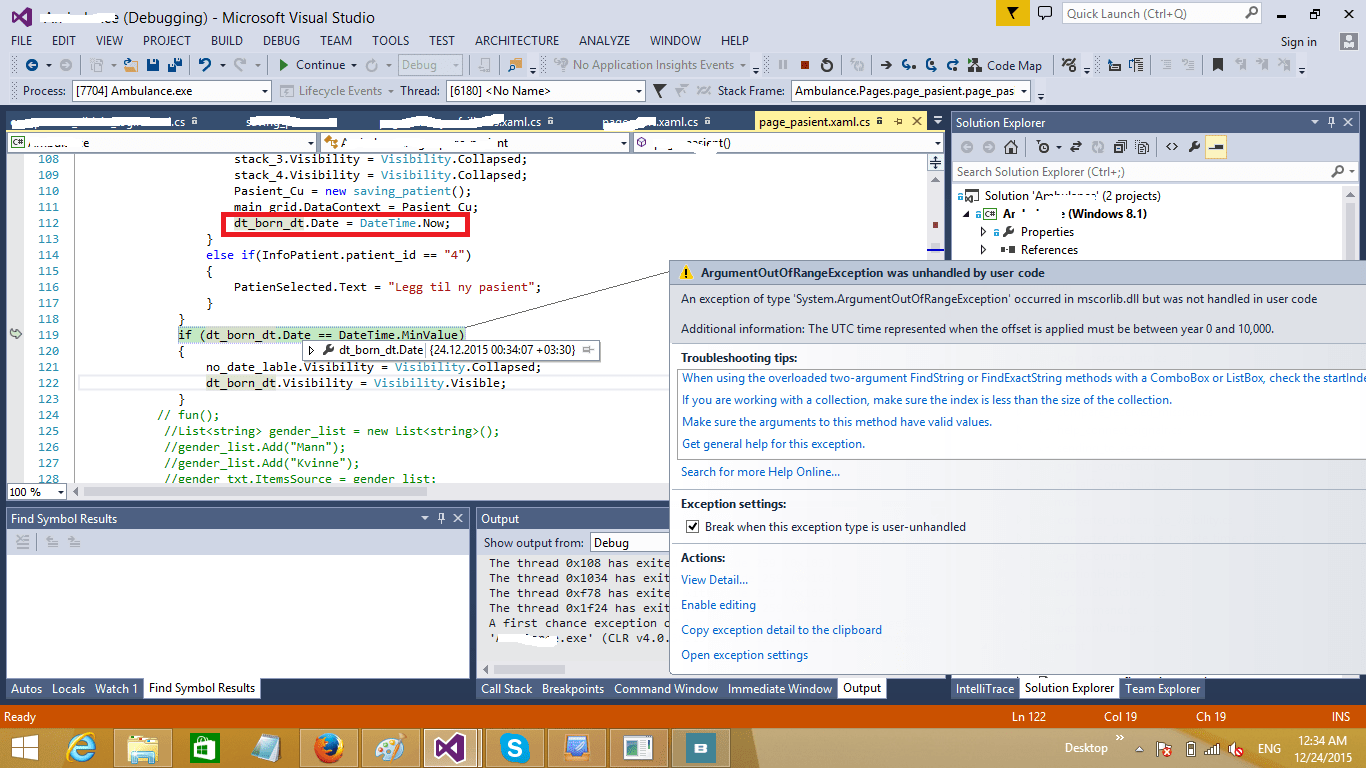Open the active files list dropdown
Viewport: 1366px width, 768px height.
937,122
